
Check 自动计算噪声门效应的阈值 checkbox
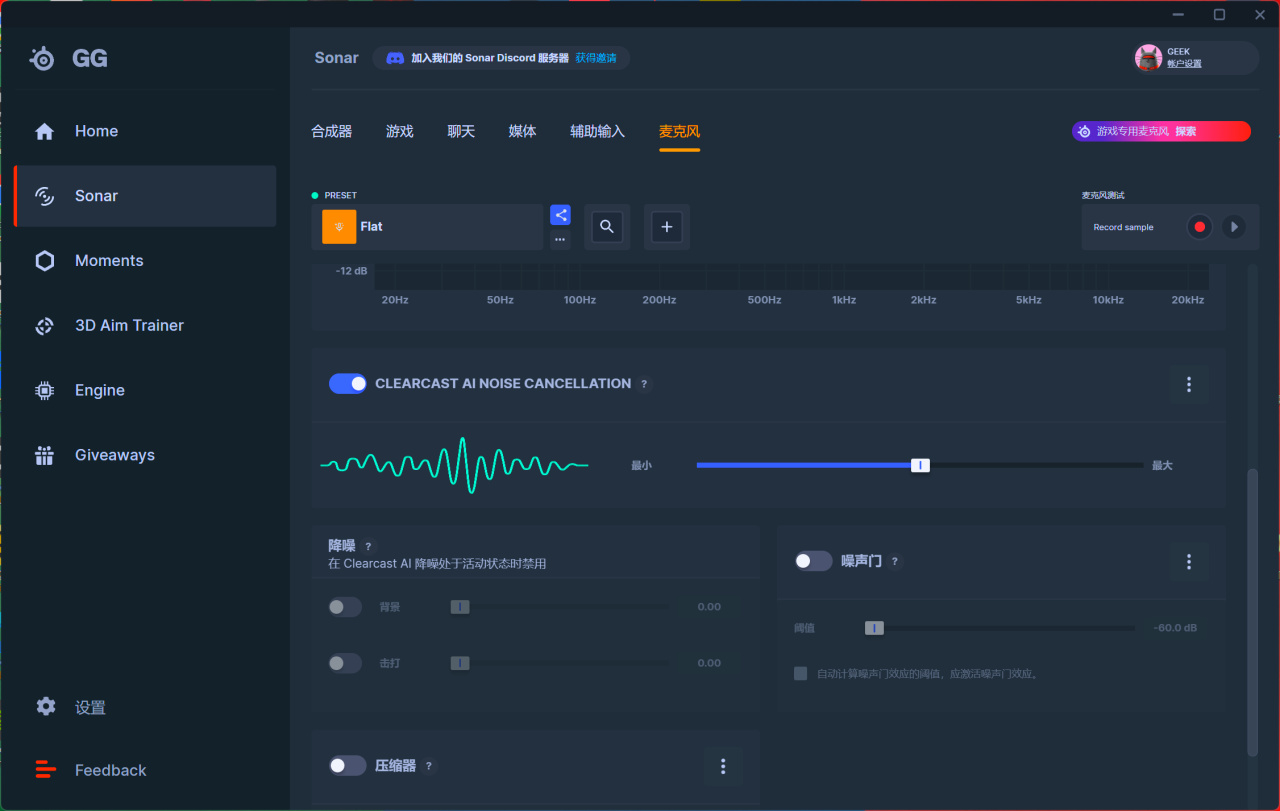pos(801,674)
